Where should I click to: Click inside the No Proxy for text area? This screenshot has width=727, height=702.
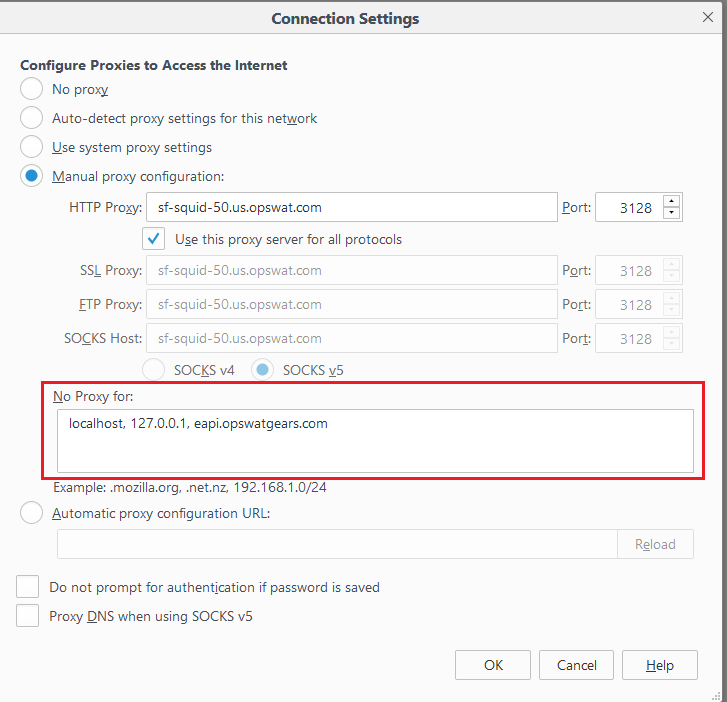(x=376, y=441)
